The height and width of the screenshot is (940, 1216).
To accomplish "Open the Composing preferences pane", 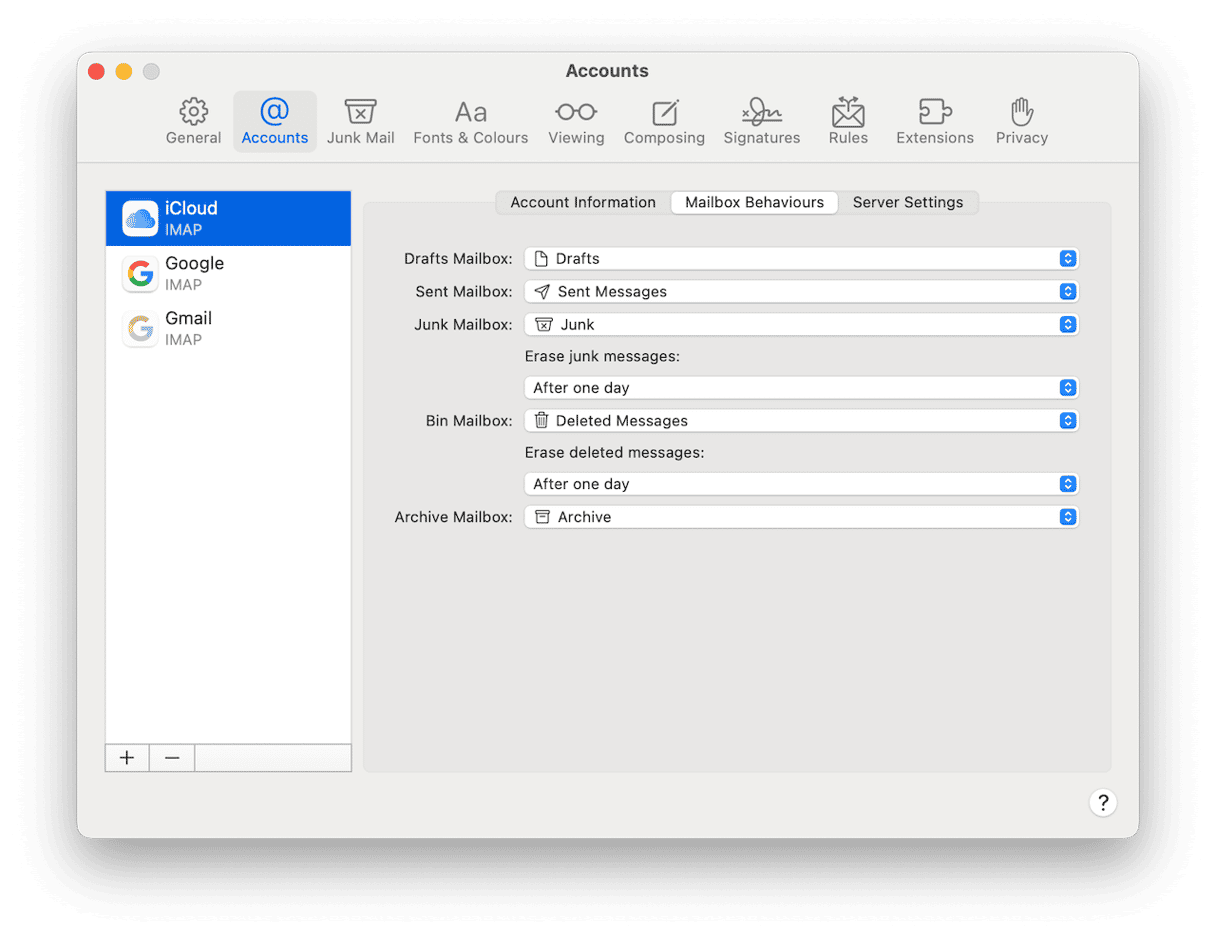I will 664,122.
